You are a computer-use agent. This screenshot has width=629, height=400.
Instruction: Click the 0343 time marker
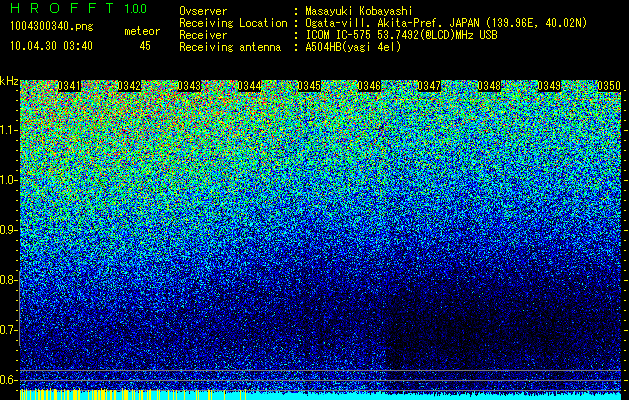click(x=189, y=86)
